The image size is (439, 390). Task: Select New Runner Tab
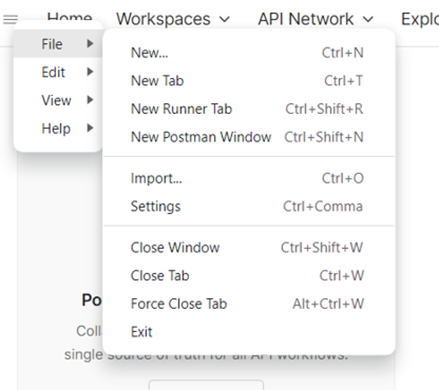[x=249, y=109]
